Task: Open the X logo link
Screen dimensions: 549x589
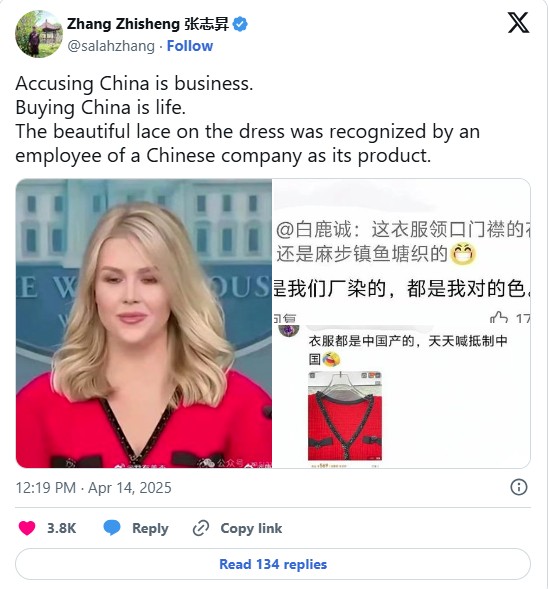Action: tap(518, 23)
